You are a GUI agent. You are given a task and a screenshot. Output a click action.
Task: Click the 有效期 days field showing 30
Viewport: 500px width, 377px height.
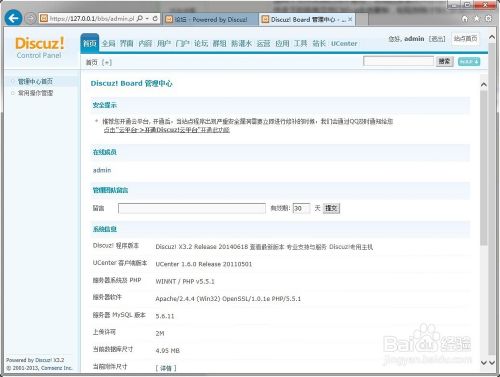(301, 208)
